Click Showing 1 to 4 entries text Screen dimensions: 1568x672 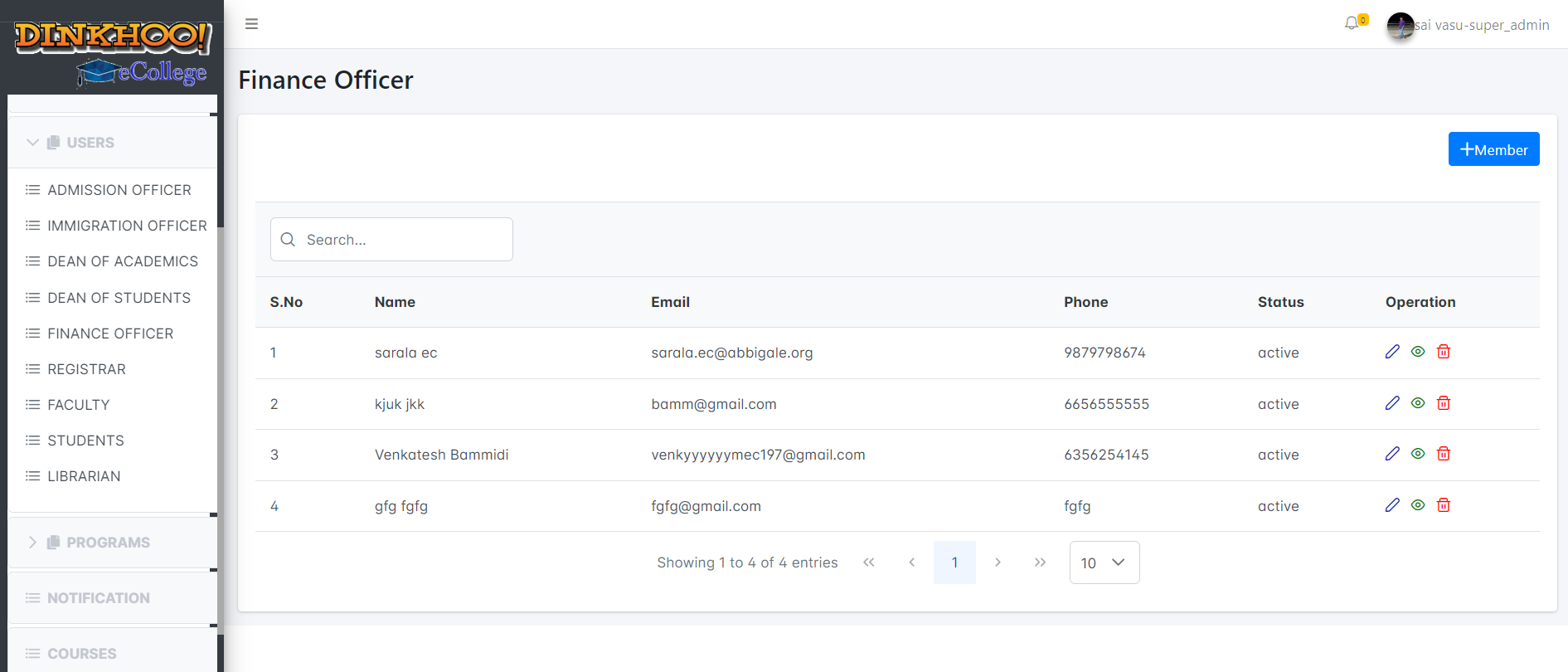tap(747, 562)
